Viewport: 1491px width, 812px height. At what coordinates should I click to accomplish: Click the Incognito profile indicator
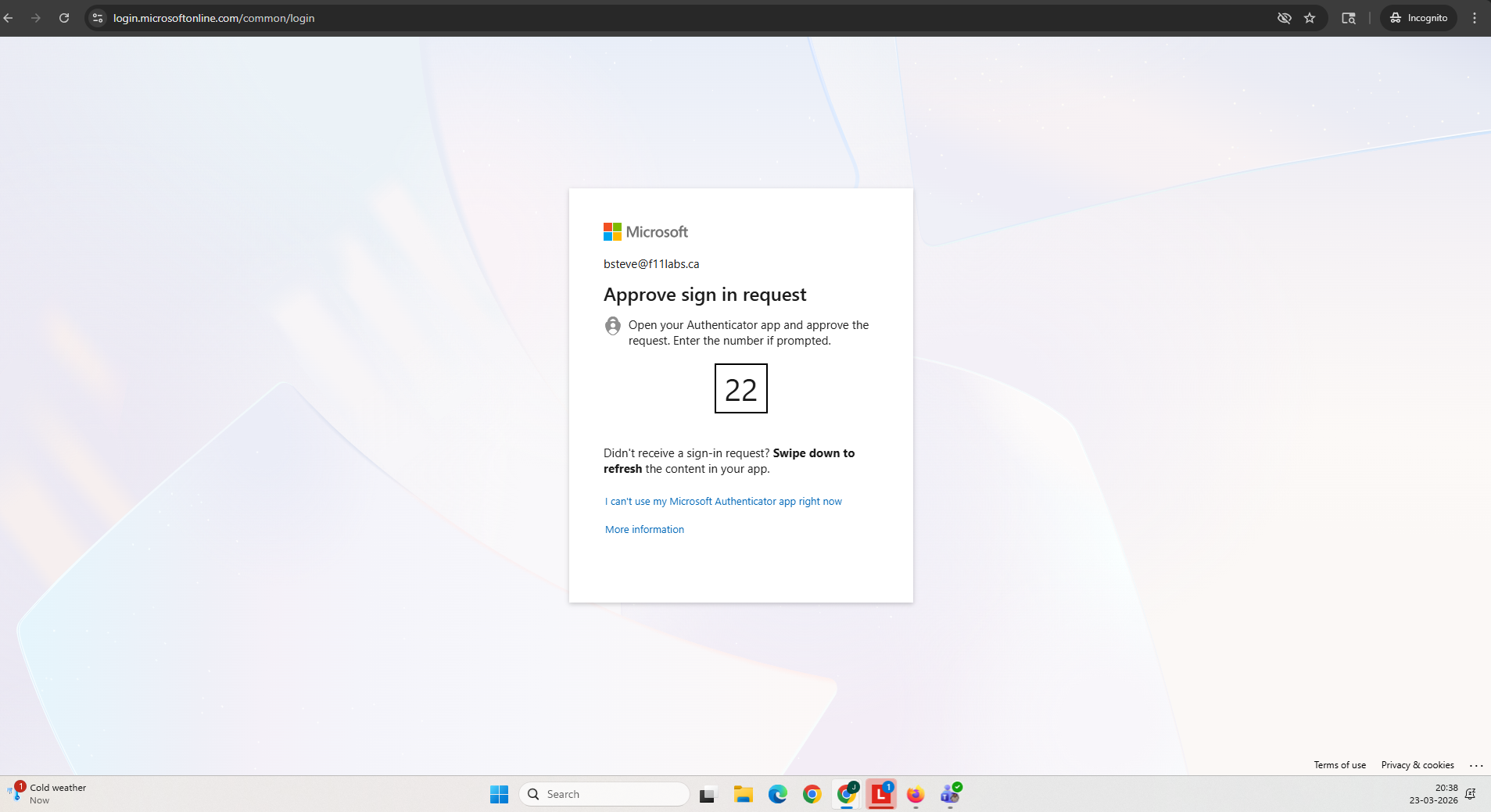[1418, 18]
